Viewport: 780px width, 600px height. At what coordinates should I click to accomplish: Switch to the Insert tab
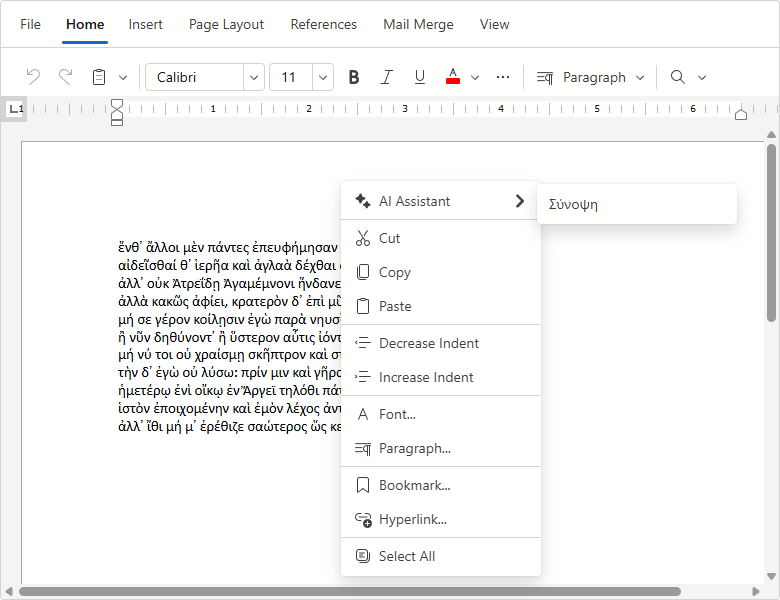click(145, 24)
